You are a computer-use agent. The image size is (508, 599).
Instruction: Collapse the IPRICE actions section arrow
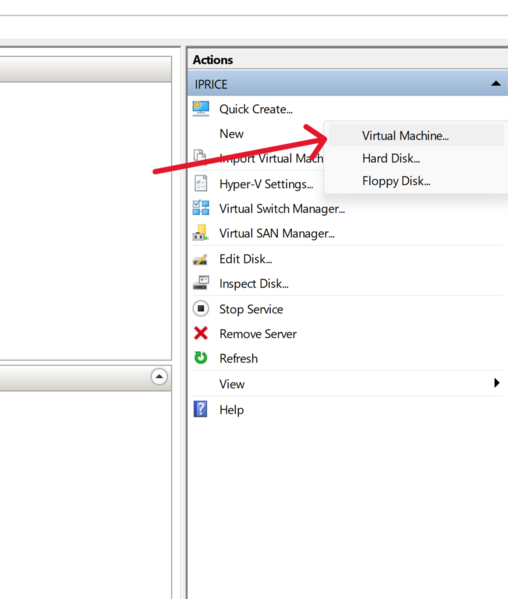pos(496,83)
